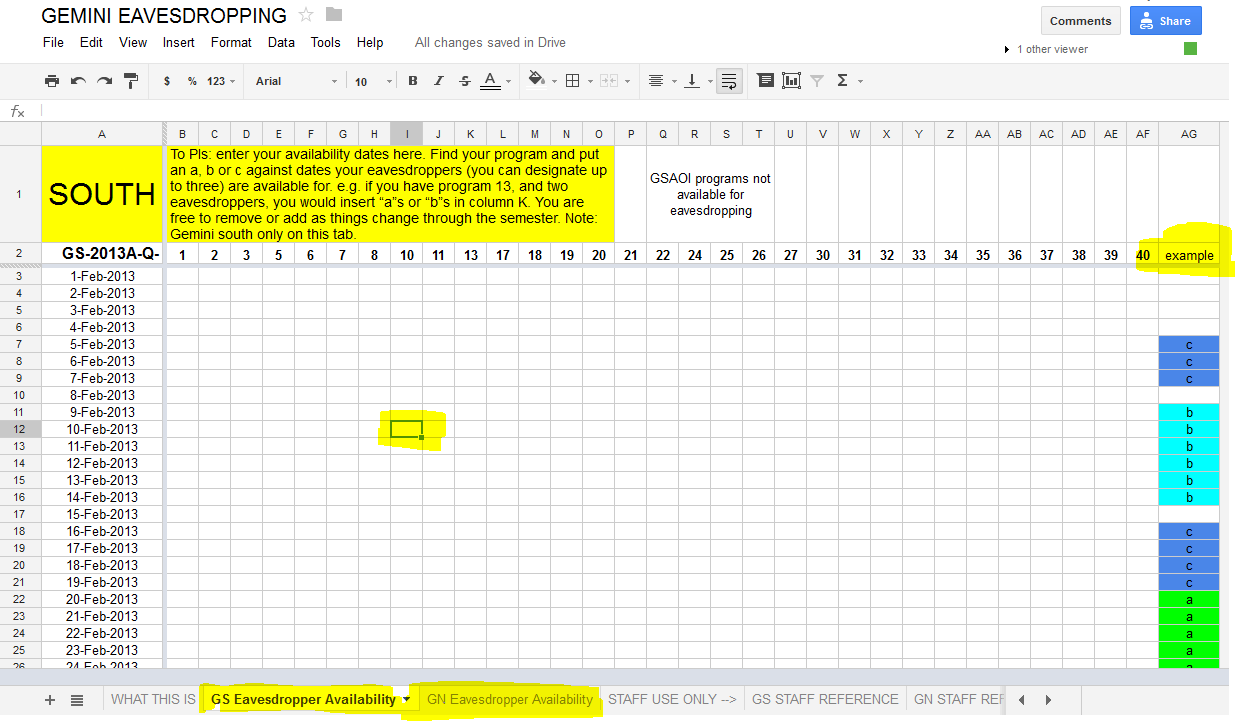Click the 'All changes saved in Drive' link
The height and width of the screenshot is (721, 1235).
(x=490, y=43)
